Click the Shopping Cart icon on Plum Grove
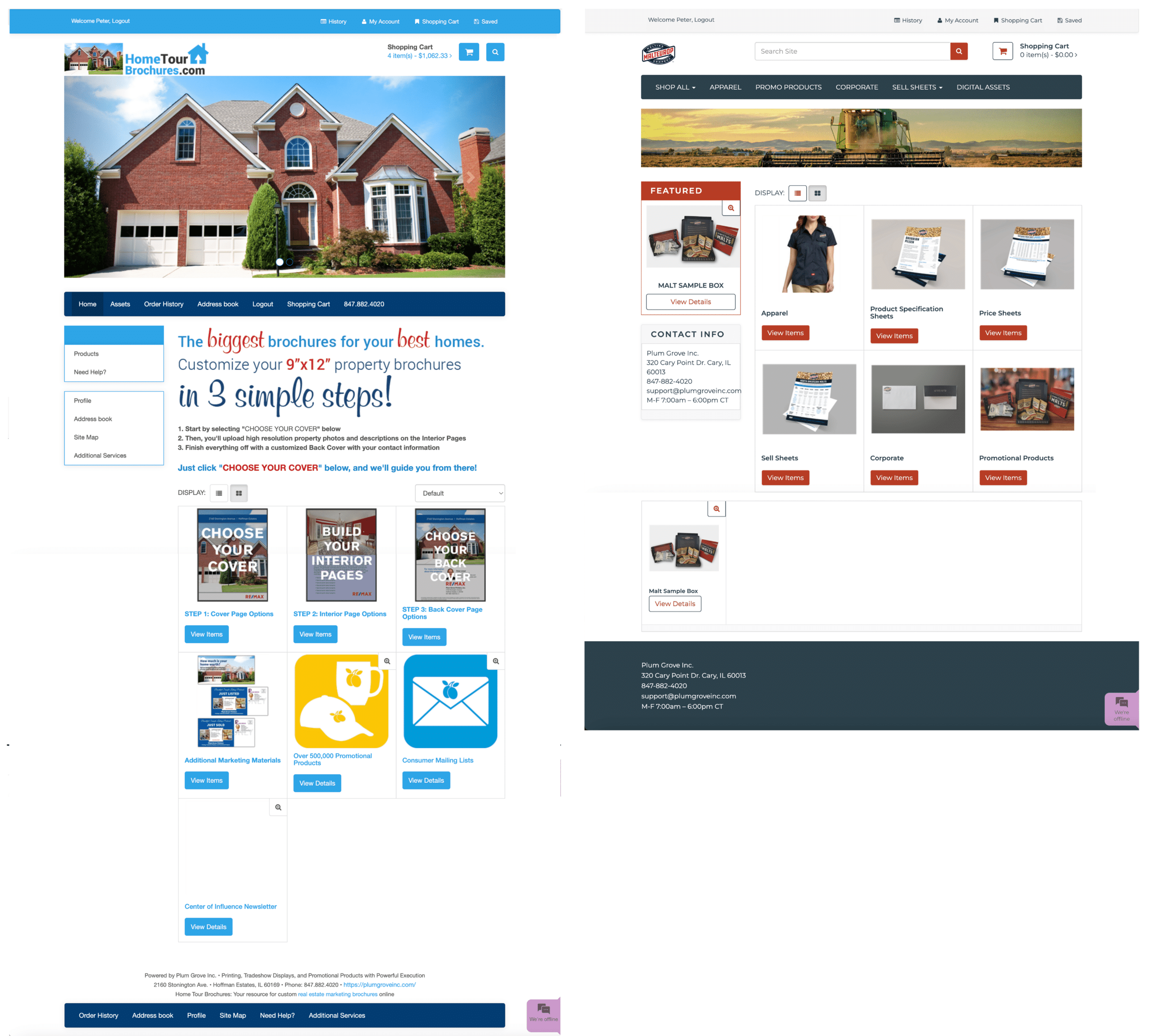Screen dimensions: 1154x1036 (x=1001, y=51)
